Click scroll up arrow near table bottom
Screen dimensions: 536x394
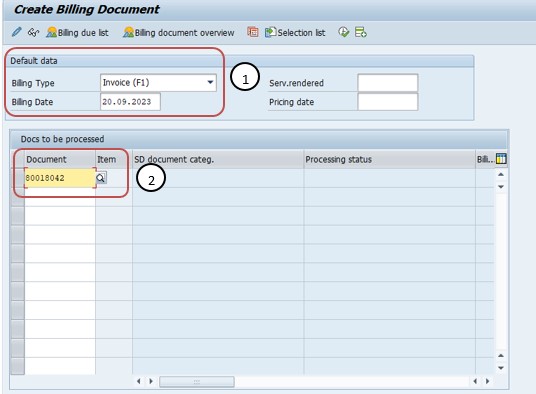point(501,356)
